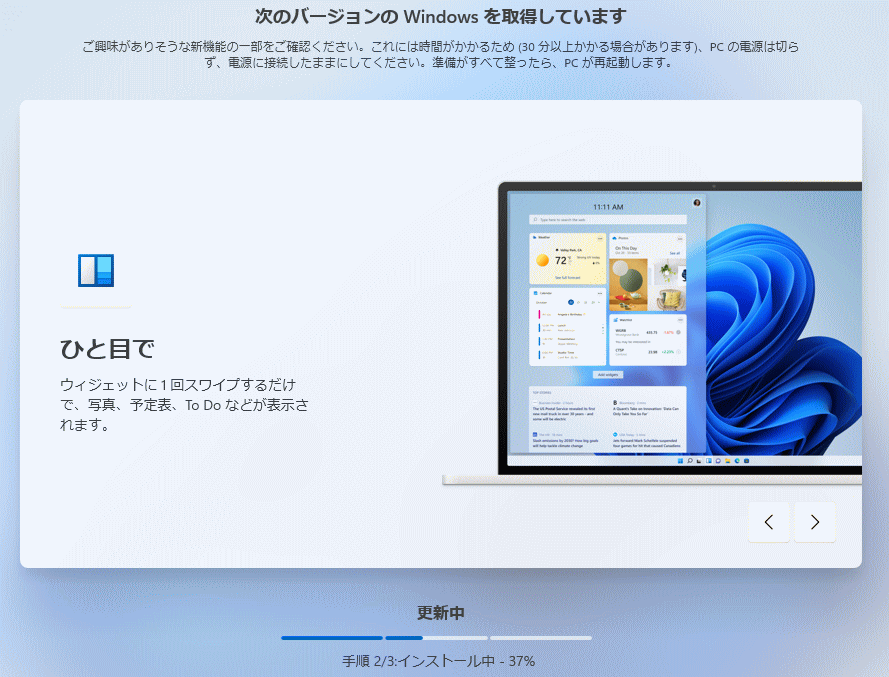
Task: Click the 更新中 status label
Action: [441, 613]
